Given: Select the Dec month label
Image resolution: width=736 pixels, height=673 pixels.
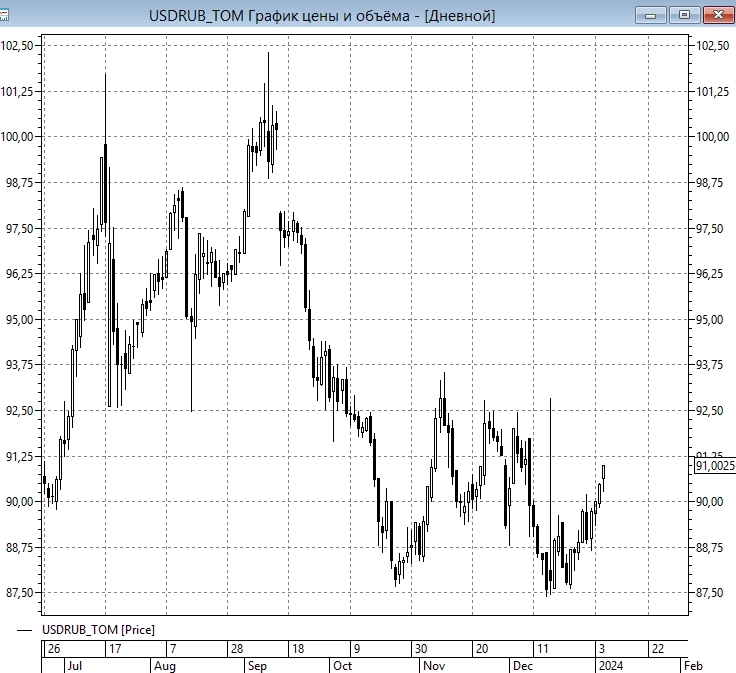Looking at the screenshot, I should (523, 665).
